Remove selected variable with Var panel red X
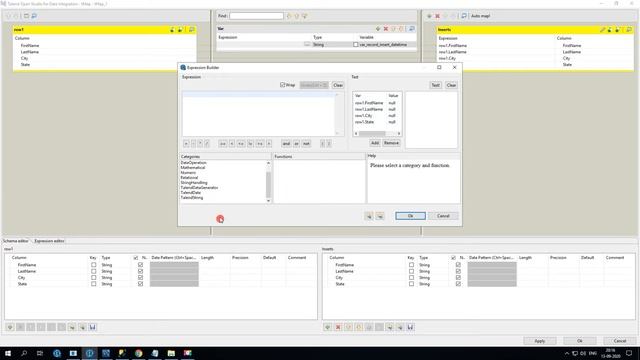This screenshot has height=360, width=640. (385, 29)
